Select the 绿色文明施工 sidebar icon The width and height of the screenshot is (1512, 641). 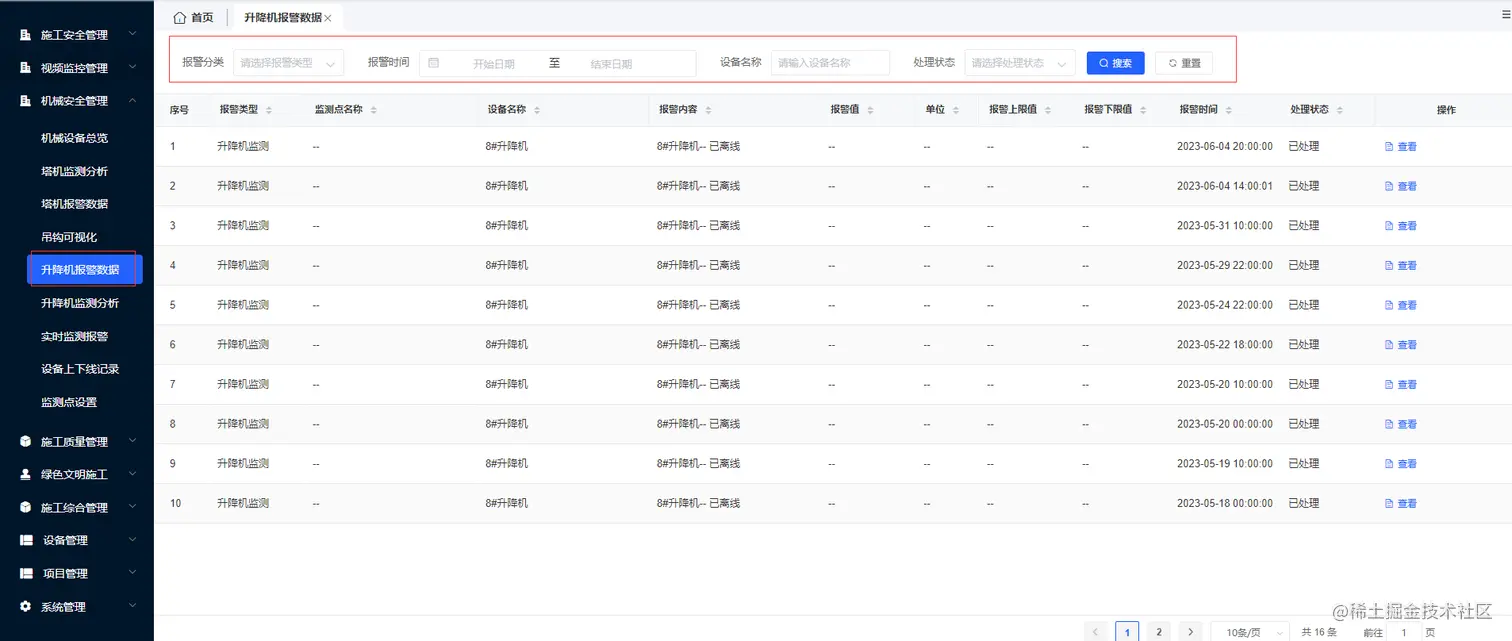pos(24,472)
